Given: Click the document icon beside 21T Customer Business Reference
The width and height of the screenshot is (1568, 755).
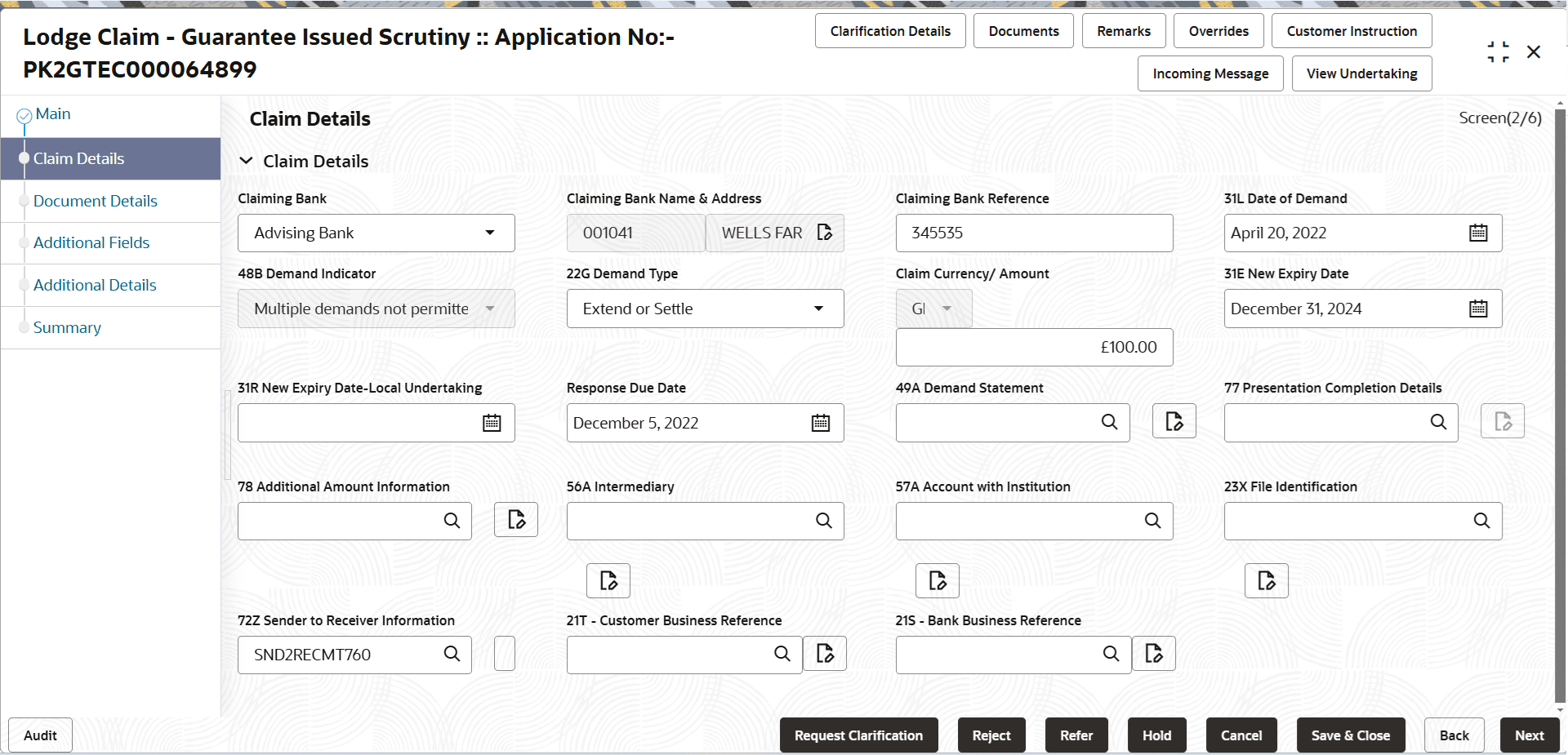Looking at the screenshot, I should coord(825,653).
